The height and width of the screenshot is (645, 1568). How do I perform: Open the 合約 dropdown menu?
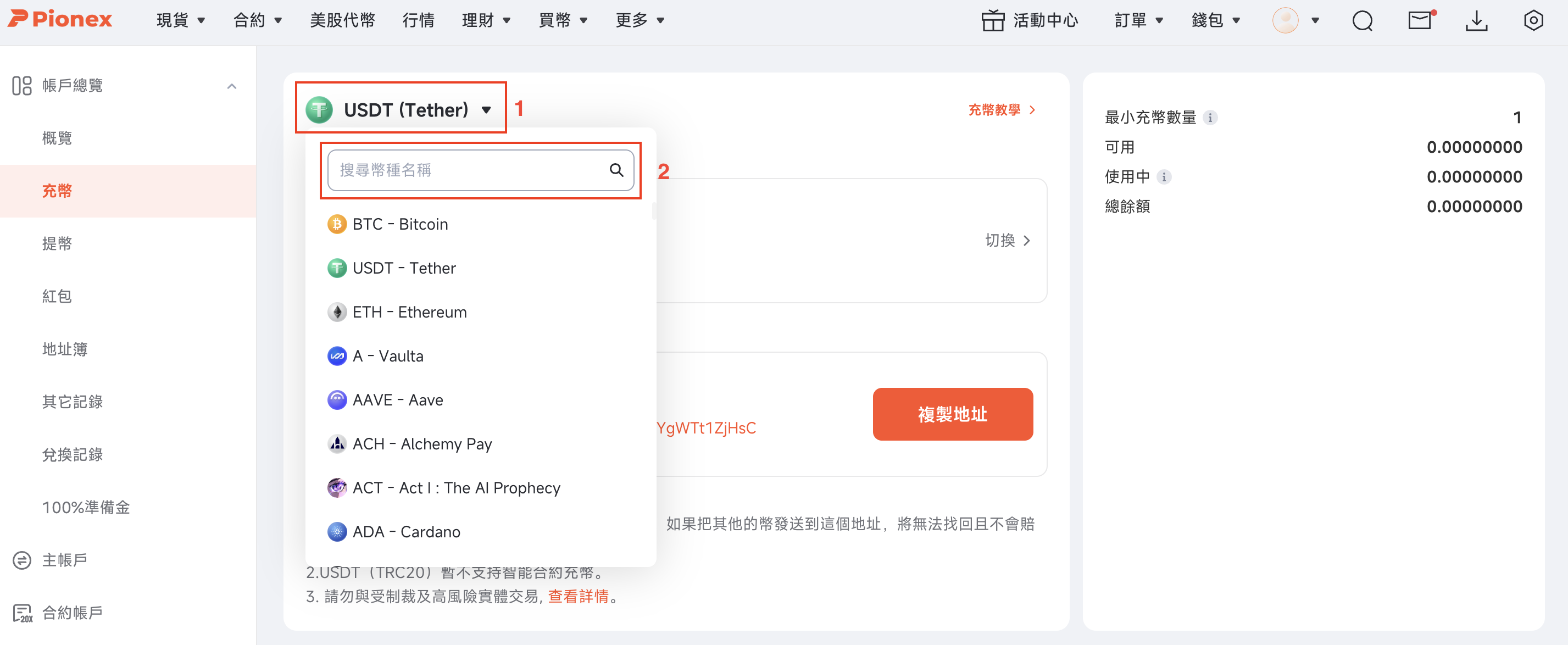tap(258, 20)
